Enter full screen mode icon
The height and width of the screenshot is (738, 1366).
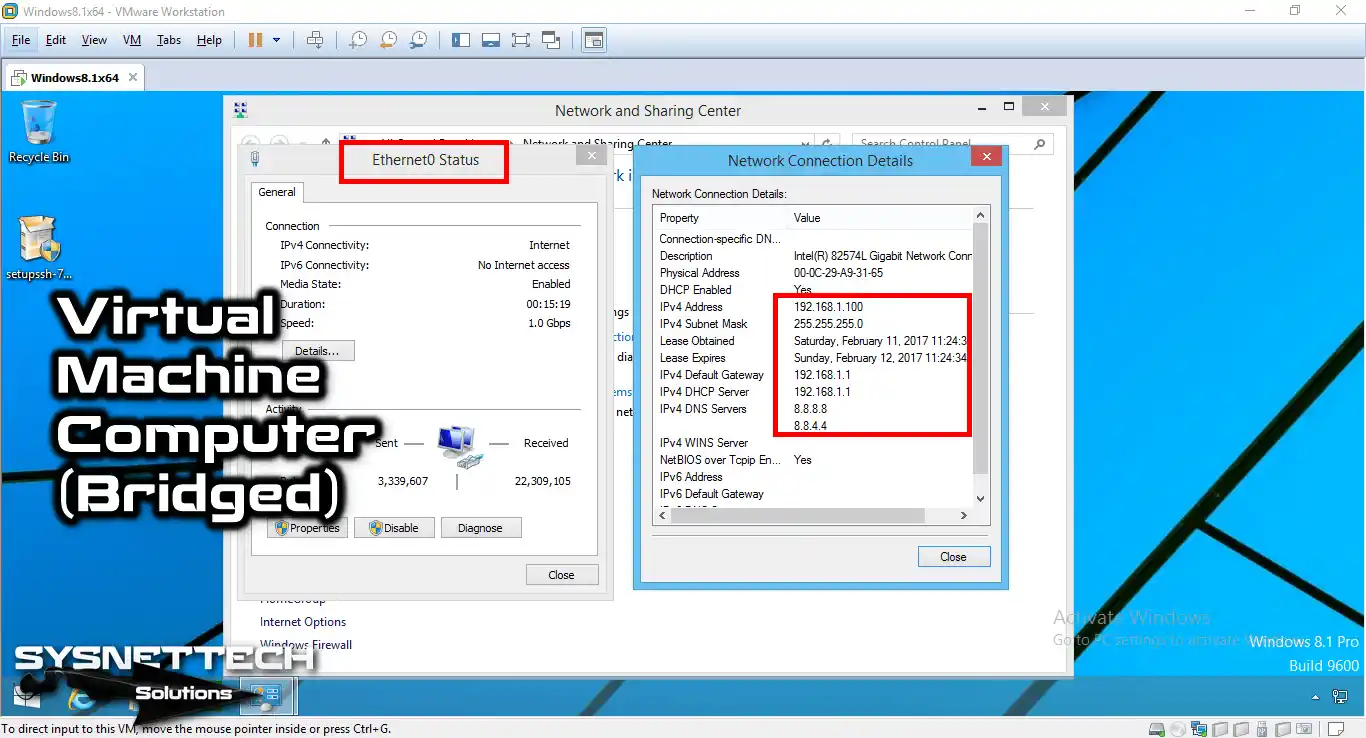[x=521, y=40]
